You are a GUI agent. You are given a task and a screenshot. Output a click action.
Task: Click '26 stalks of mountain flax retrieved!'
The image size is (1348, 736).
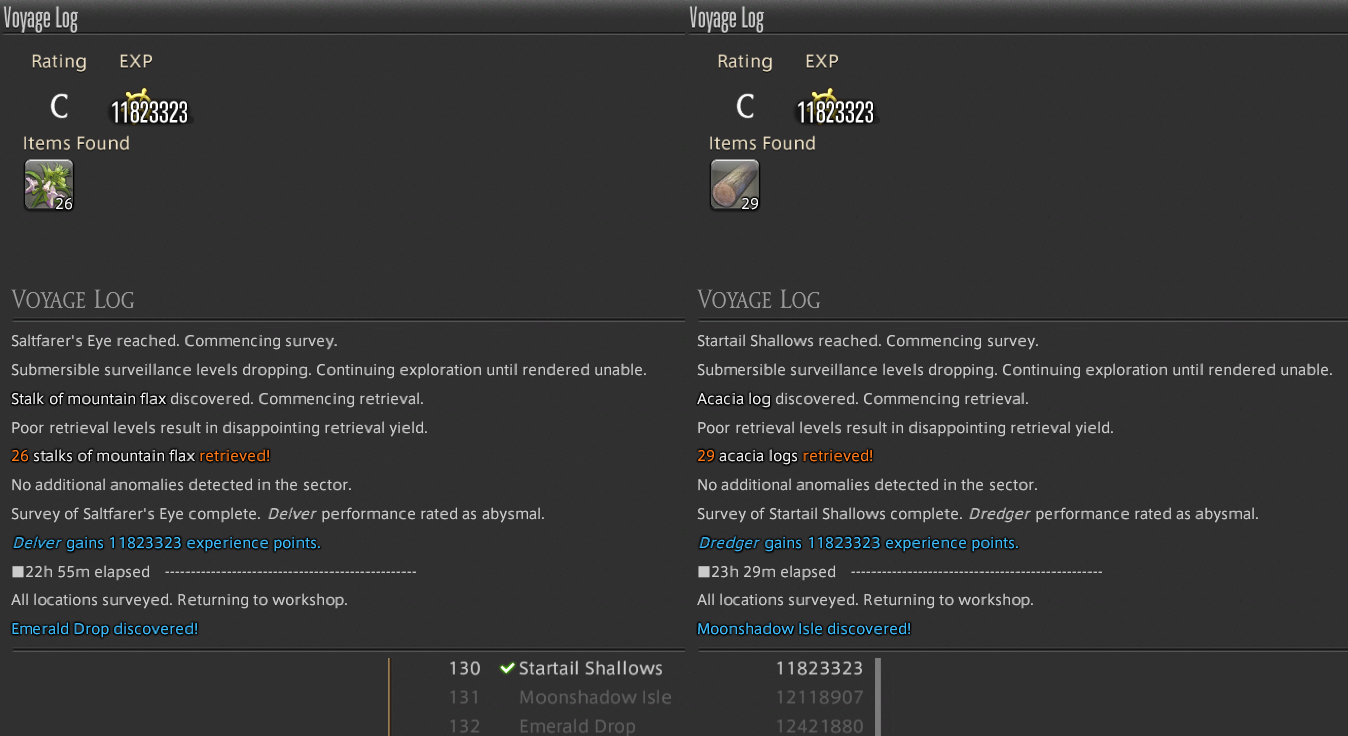[141, 456]
